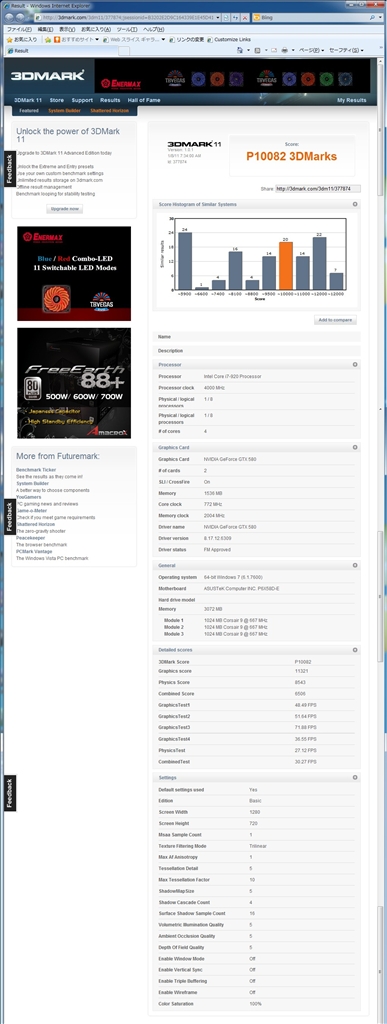Click the Upgrade now button

point(65,209)
